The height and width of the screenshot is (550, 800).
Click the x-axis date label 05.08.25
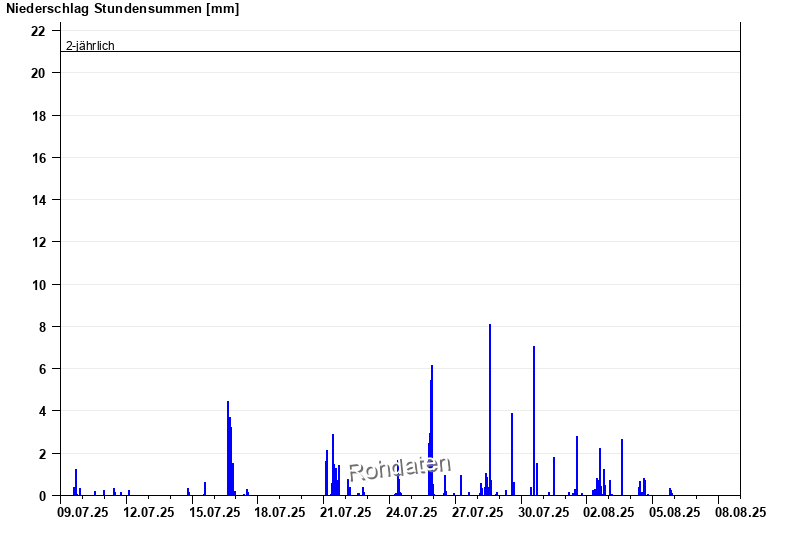pyautogui.click(x=675, y=512)
